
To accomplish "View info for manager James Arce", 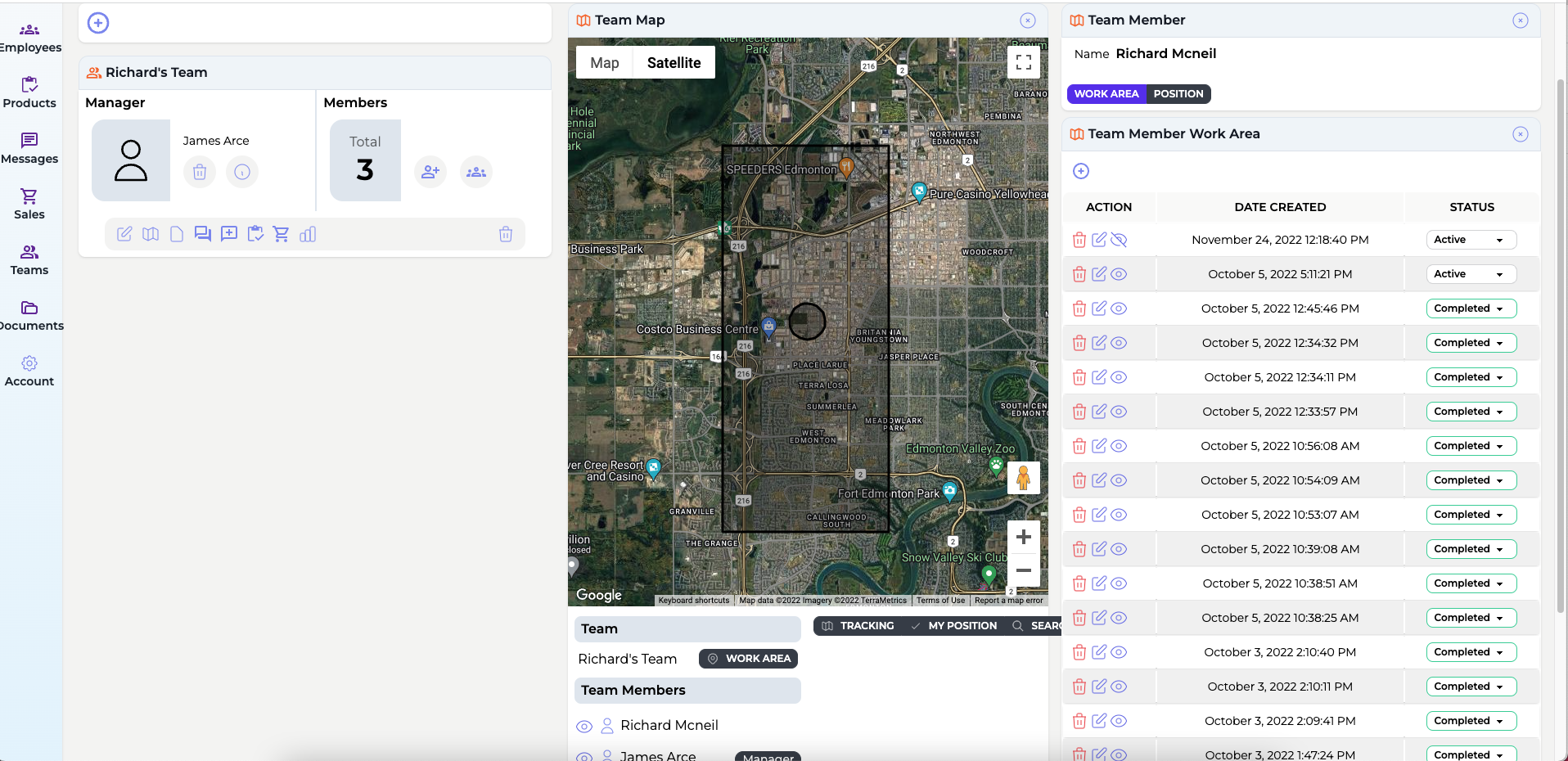I will point(242,172).
